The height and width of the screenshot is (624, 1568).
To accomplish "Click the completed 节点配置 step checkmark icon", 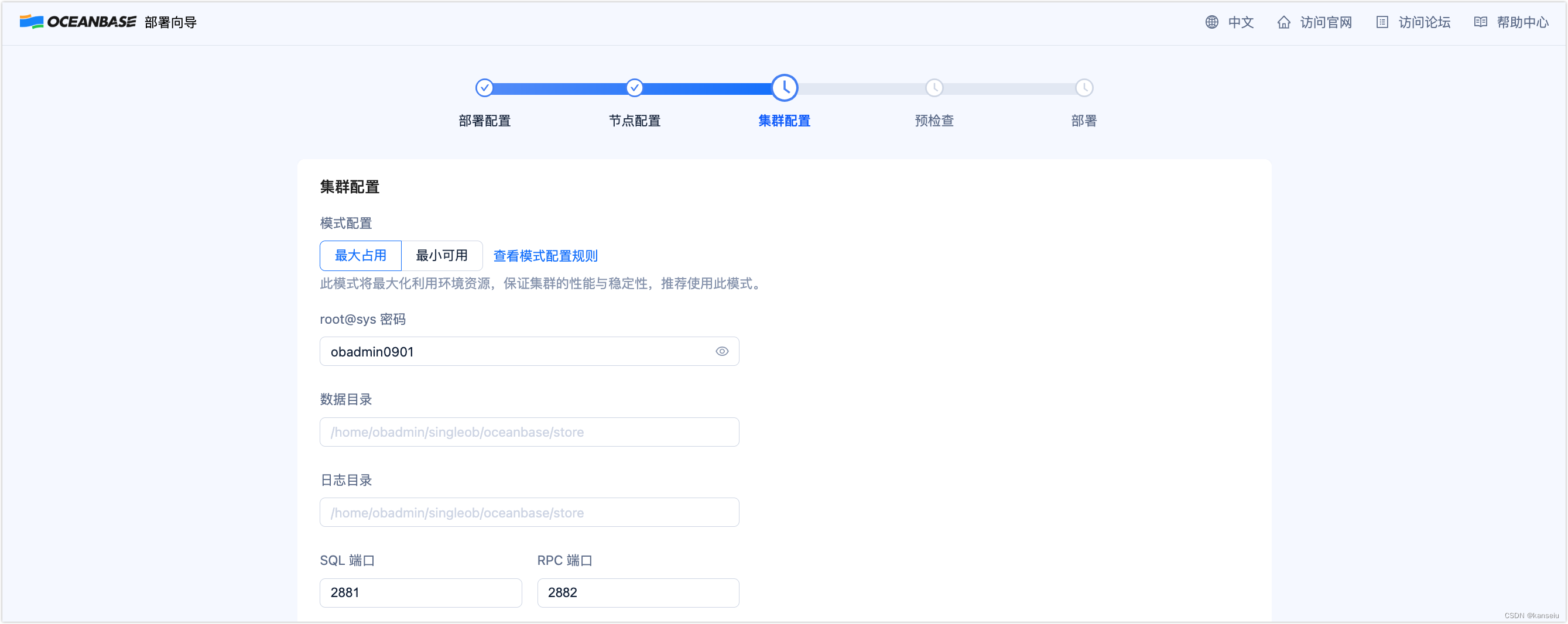I will point(634,88).
